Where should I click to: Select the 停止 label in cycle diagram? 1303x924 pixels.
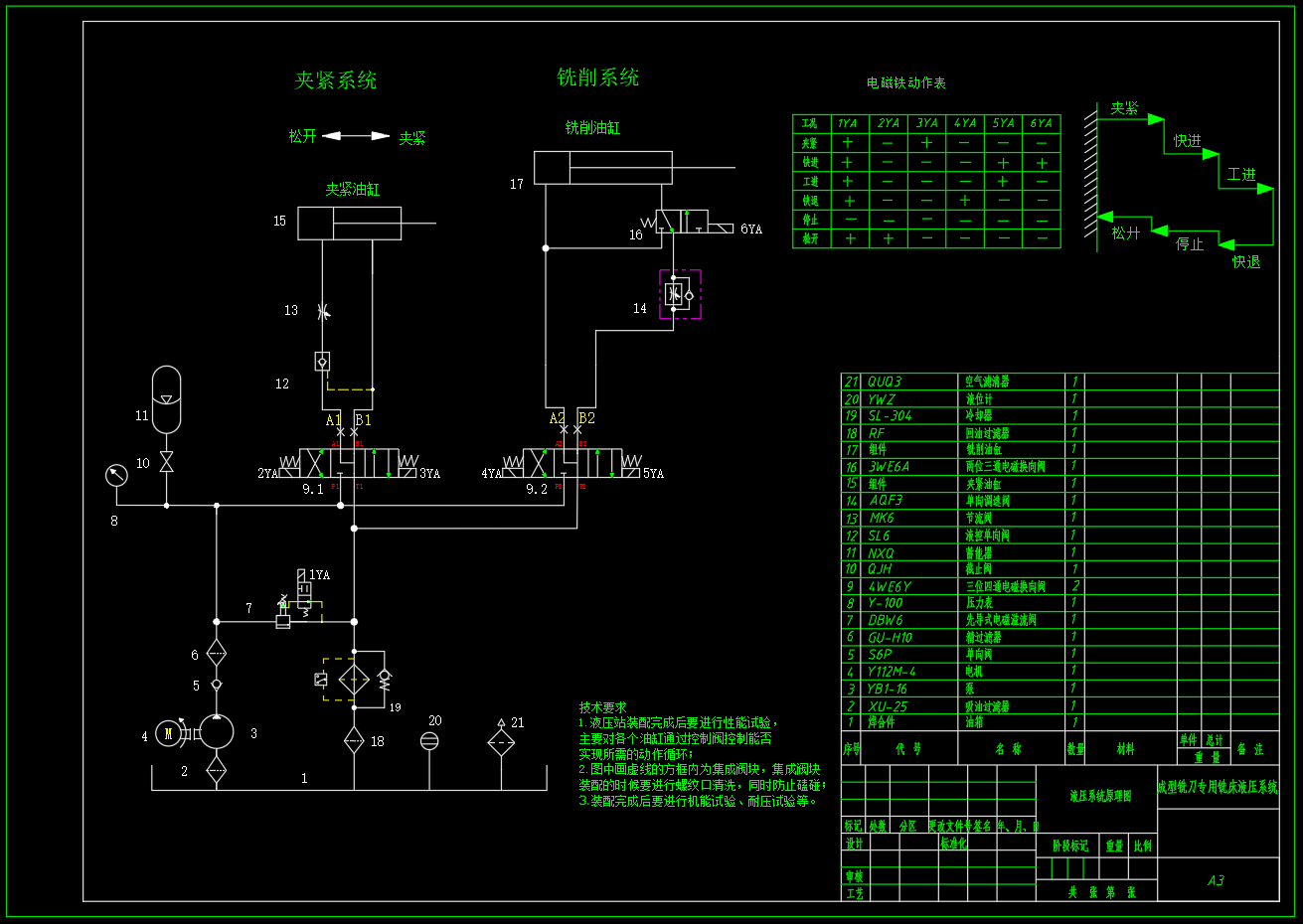point(1190,244)
